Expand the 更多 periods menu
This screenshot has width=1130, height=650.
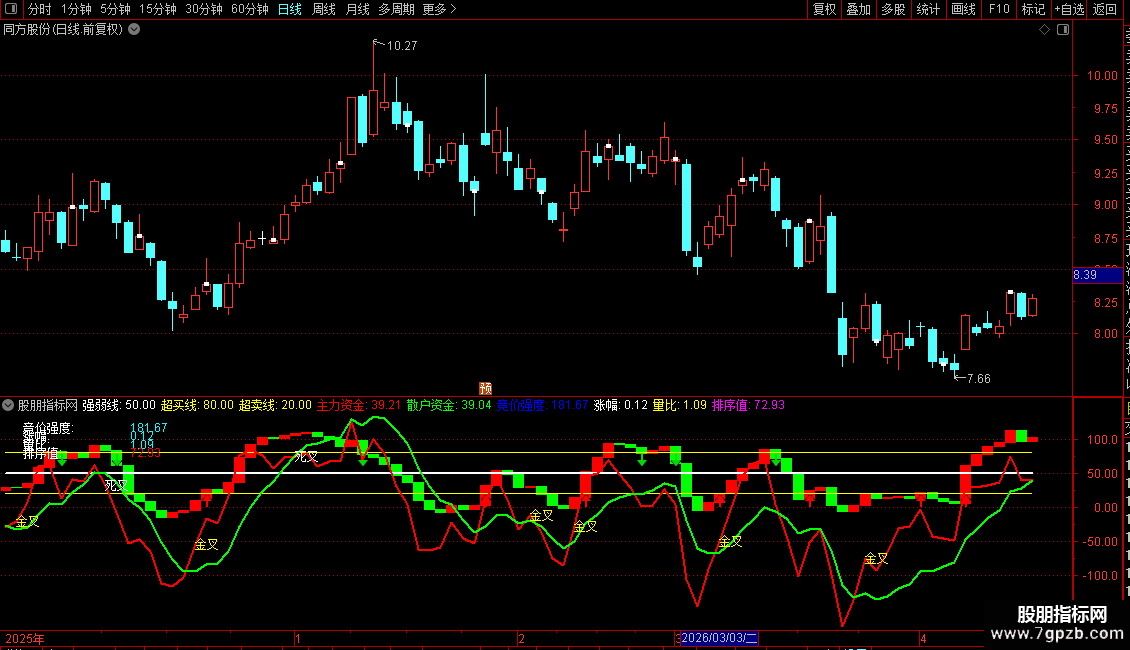click(x=439, y=9)
